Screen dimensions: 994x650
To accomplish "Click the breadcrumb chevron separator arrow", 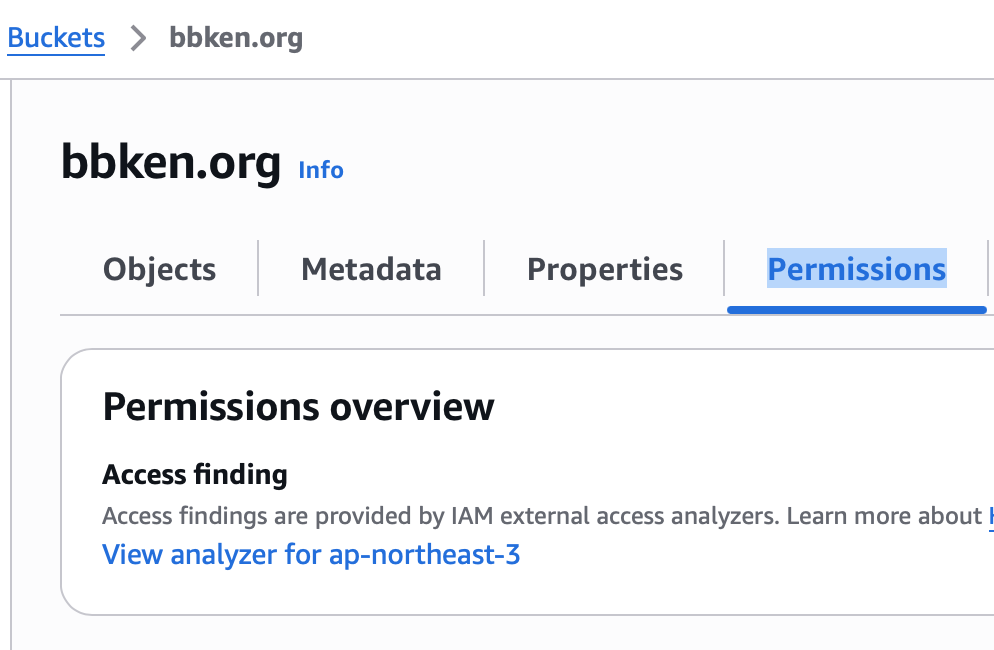I will [x=138, y=39].
